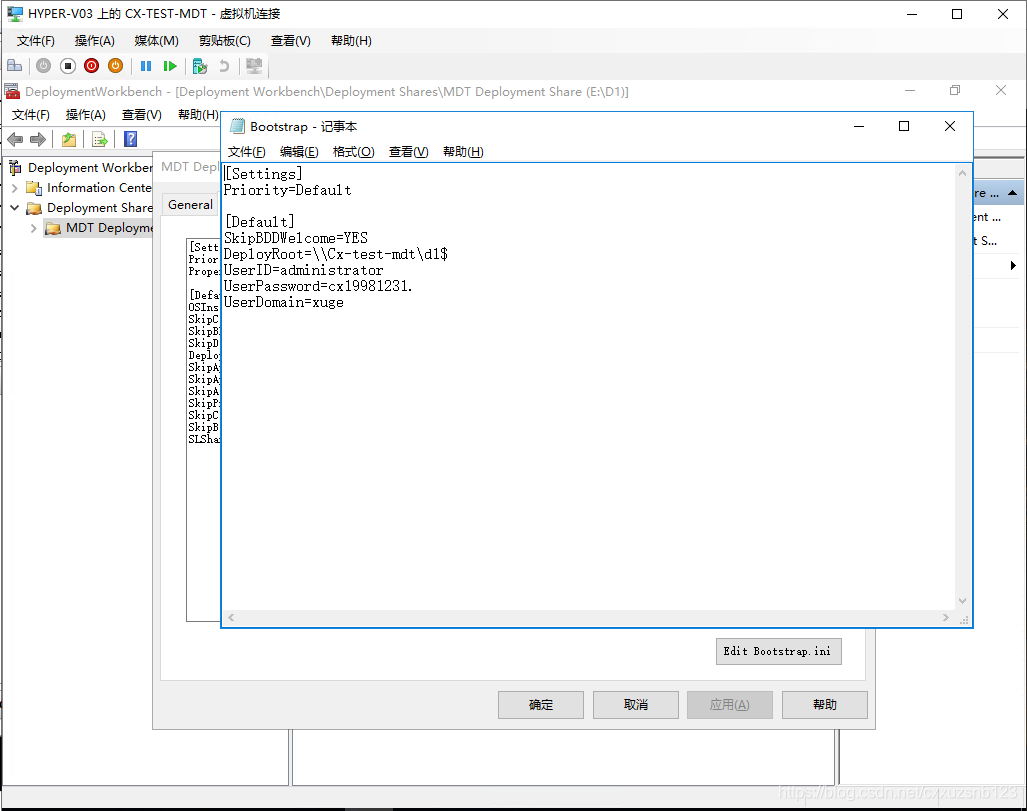The image size is (1027, 811).
Task: Click Notepad horizontal scrollbar right arrow
Action: [x=946, y=617]
